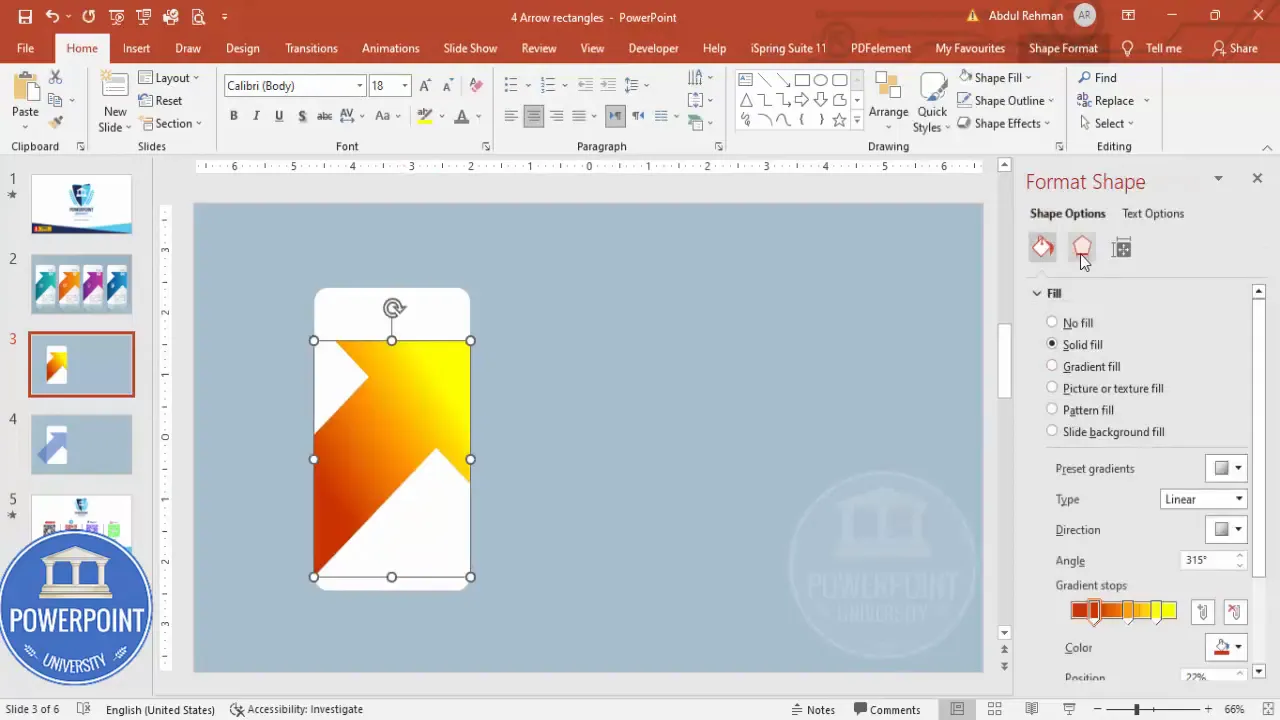
Task: Add a gradient stop button
Action: click(1203, 612)
